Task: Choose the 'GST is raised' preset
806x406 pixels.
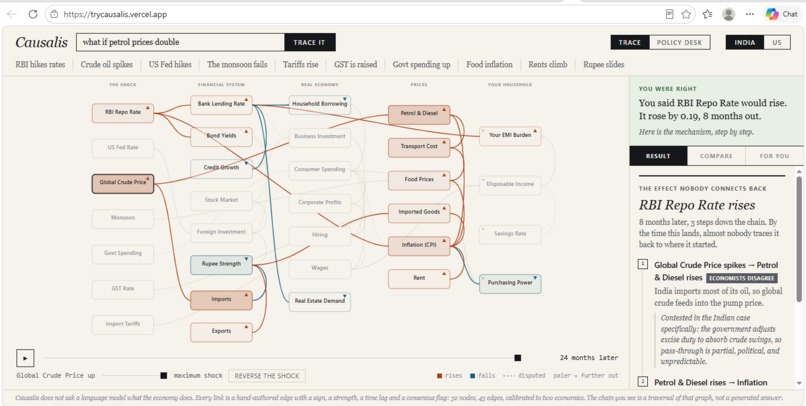Action: (355, 64)
